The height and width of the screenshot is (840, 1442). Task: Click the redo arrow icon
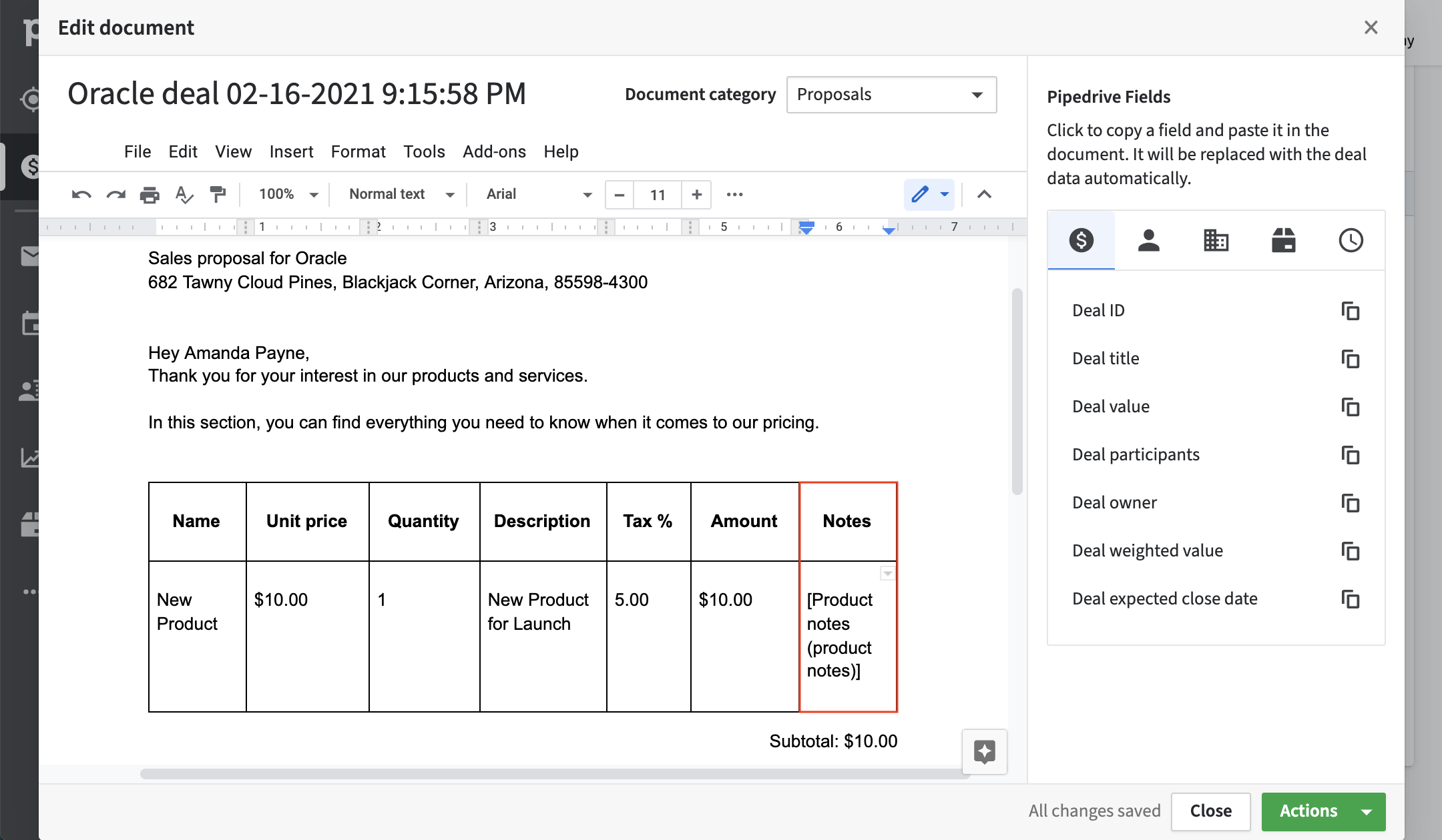tap(115, 195)
